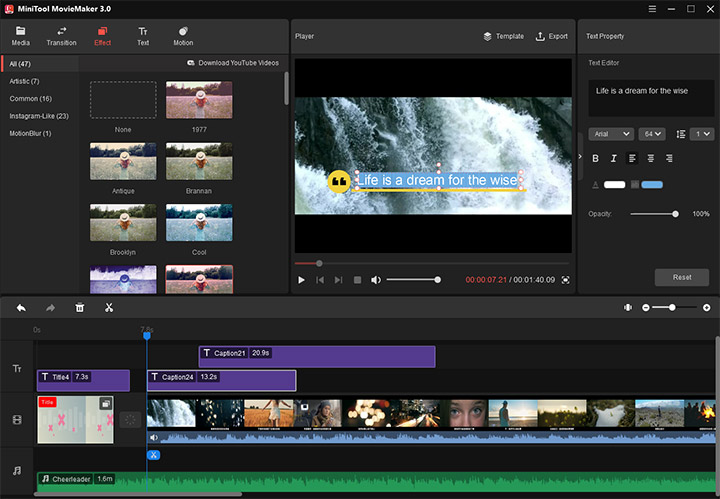
Task: Click the scissors split icon in timeline toolbar
Action: (x=109, y=308)
